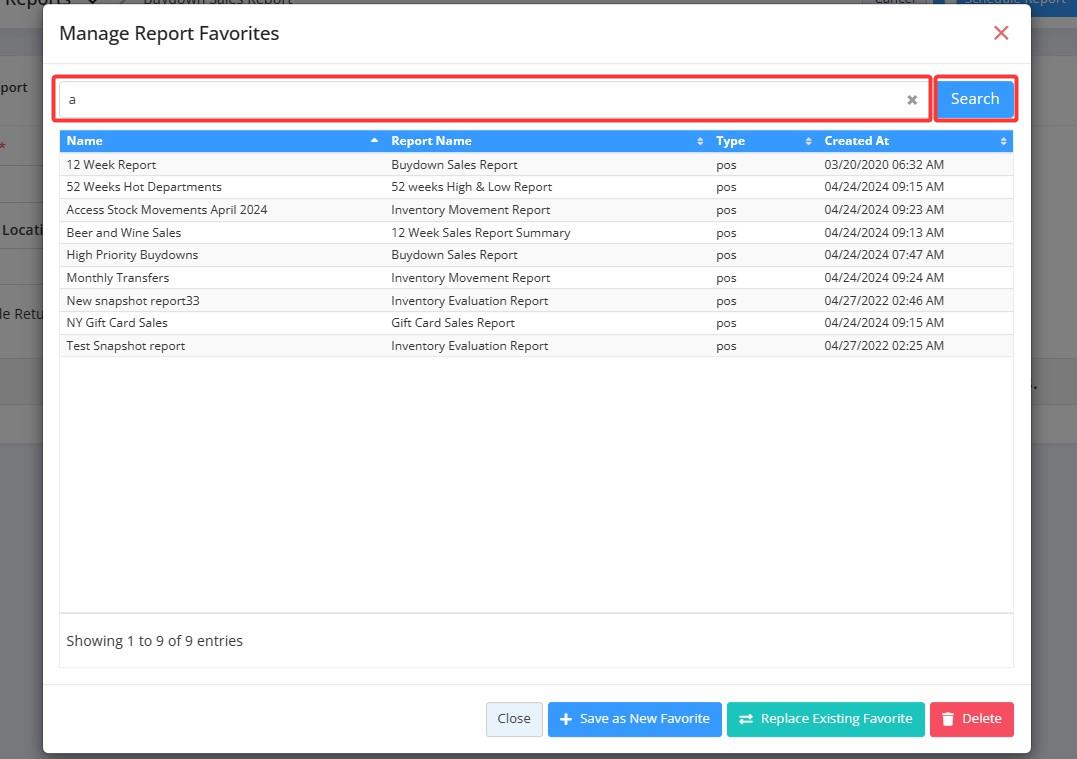
Task: Click into the favorites search input field
Action: (480, 100)
